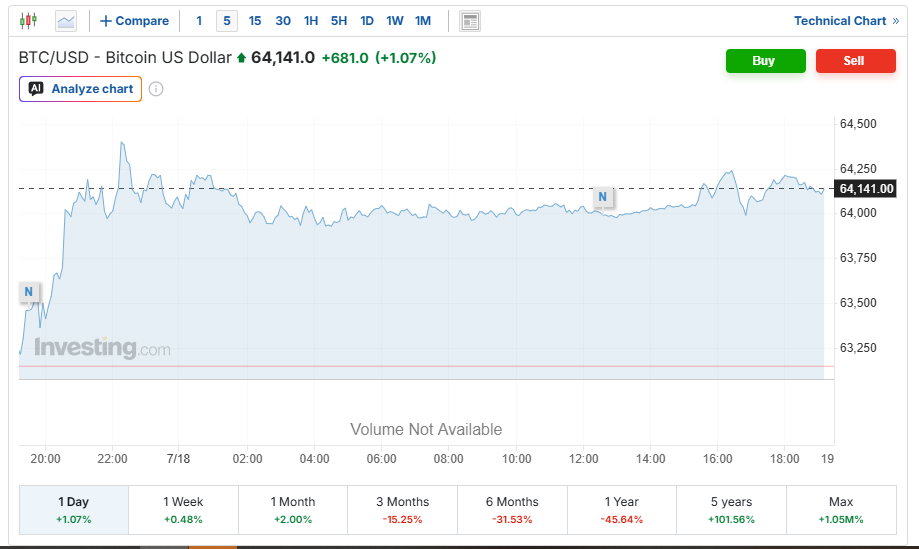Select the 1 Week range tab
This screenshot has height=549, width=919.
(x=183, y=510)
